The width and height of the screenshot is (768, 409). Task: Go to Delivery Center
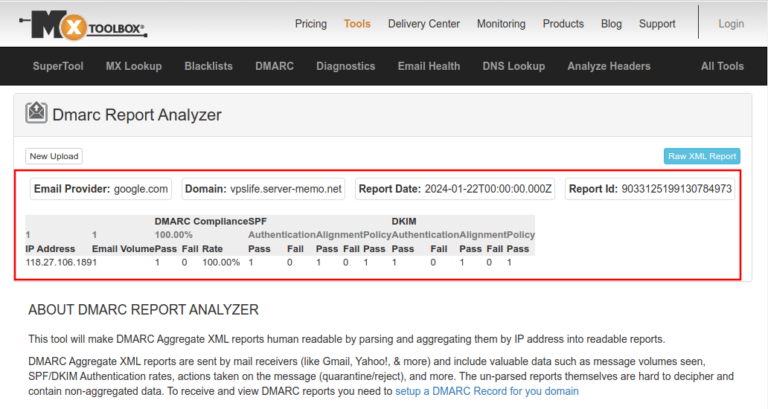pyautogui.click(x=424, y=24)
